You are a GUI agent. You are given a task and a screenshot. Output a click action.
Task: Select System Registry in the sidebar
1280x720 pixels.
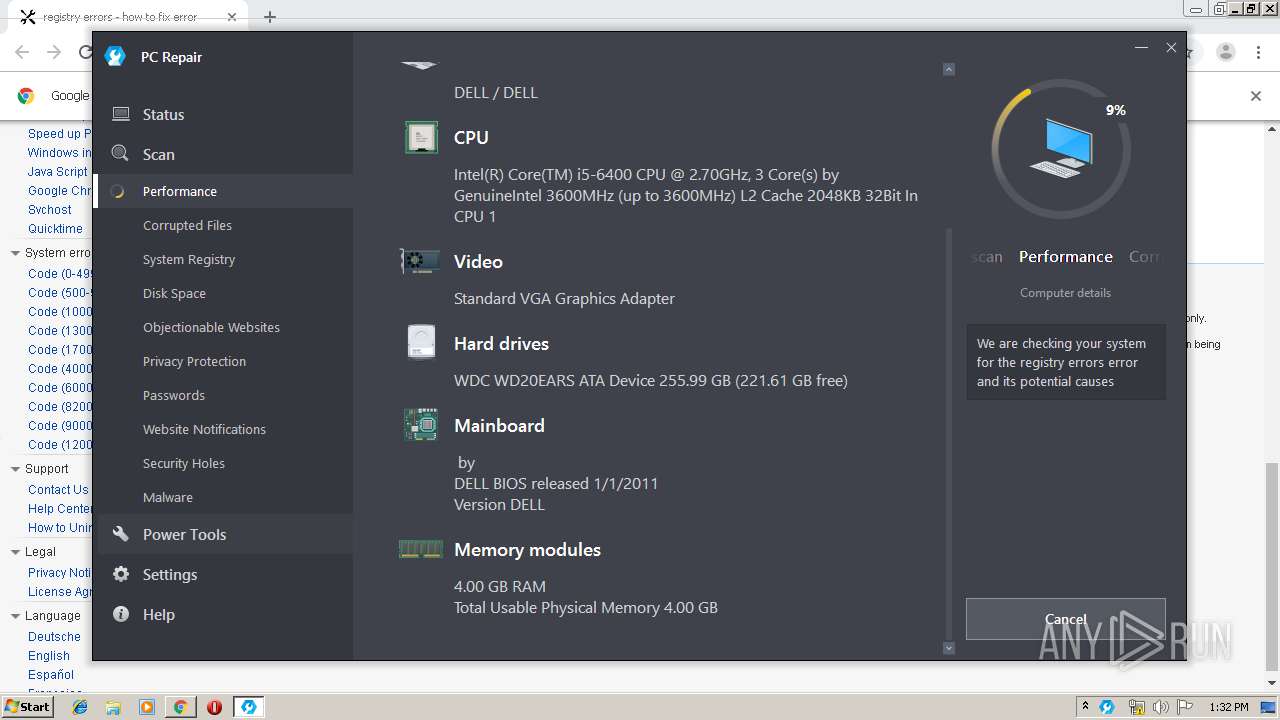tap(189, 259)
